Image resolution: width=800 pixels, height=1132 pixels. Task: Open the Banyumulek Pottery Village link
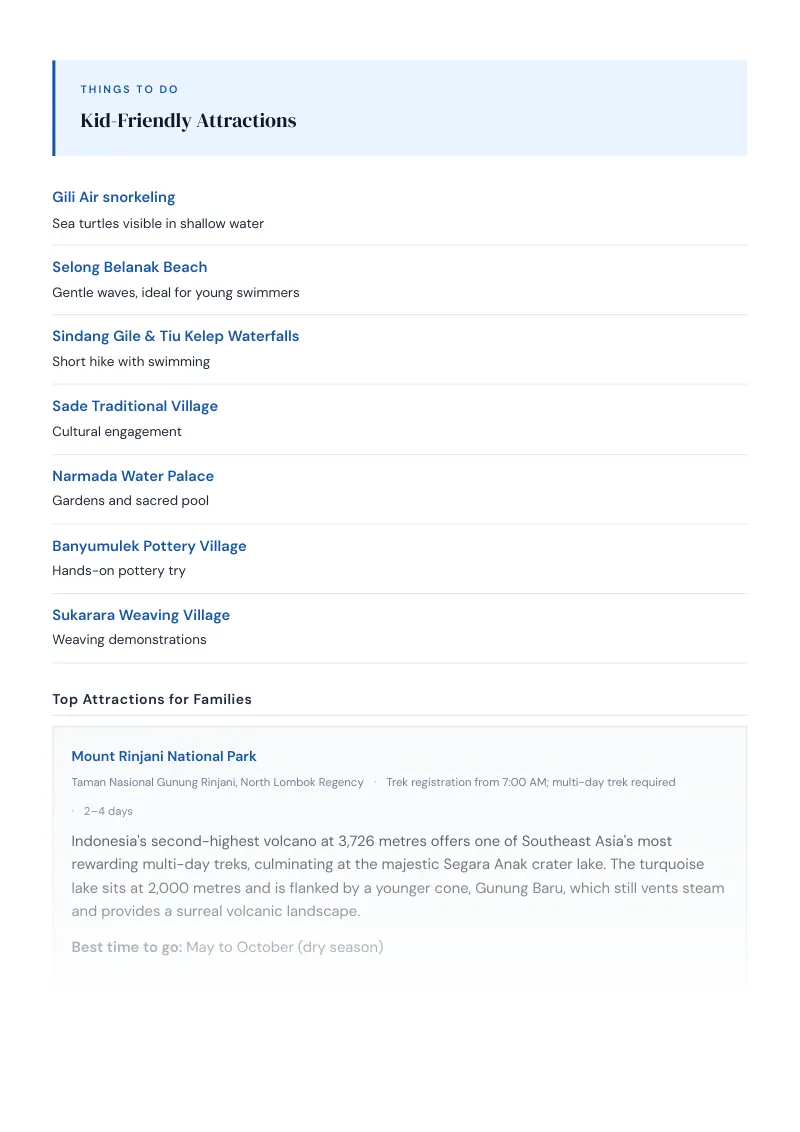tap(149, 547)
